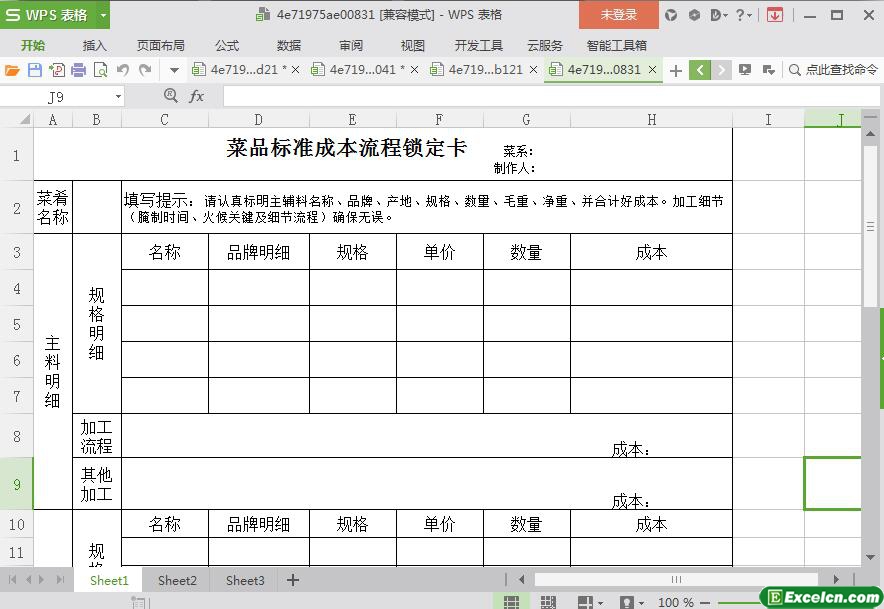This screenshot has width=884, height=609.
Task: Add a new sheet with plus button
Action: (x=293, y=580)
